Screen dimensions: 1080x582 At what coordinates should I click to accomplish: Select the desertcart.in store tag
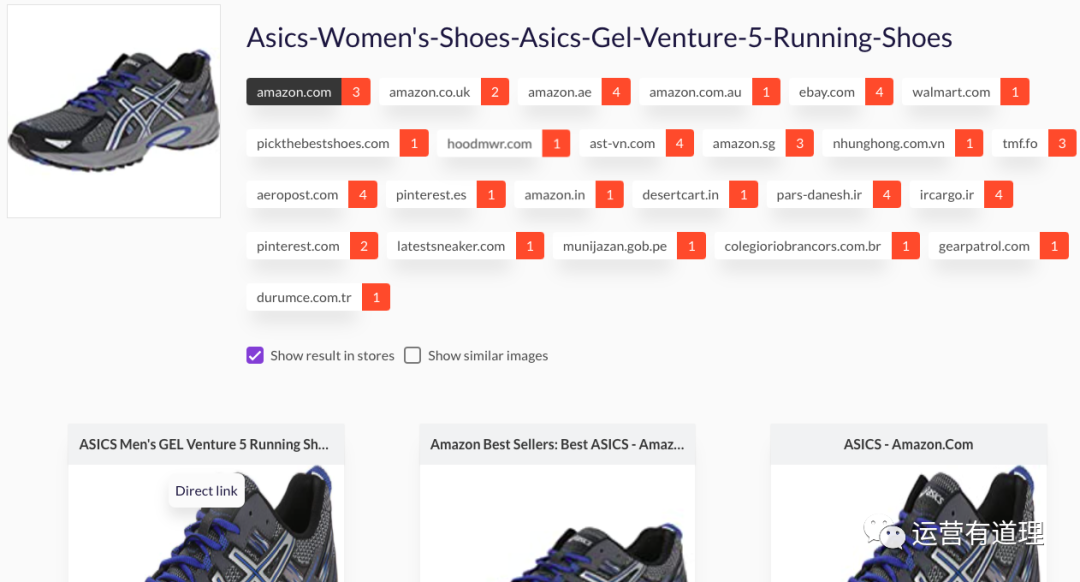[680, 195]
